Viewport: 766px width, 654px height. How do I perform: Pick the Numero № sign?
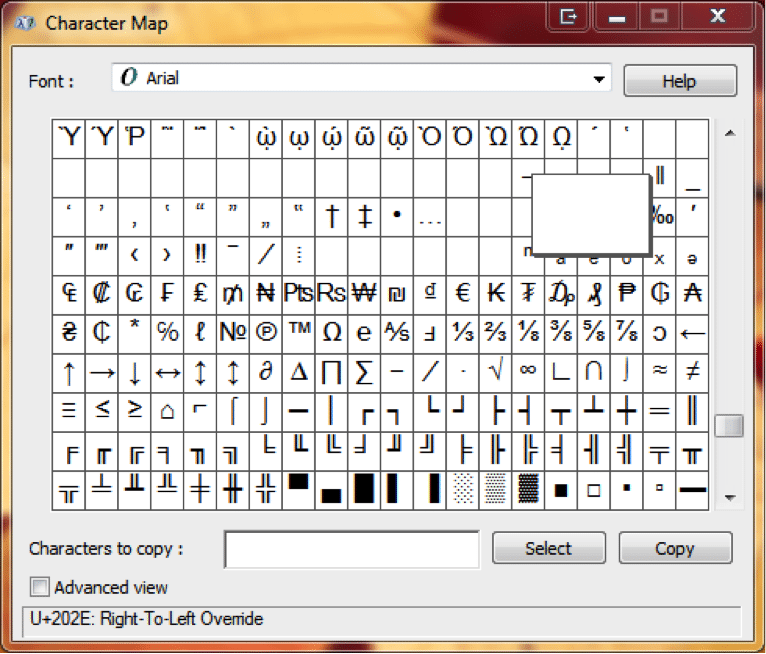tap(232, 332)
